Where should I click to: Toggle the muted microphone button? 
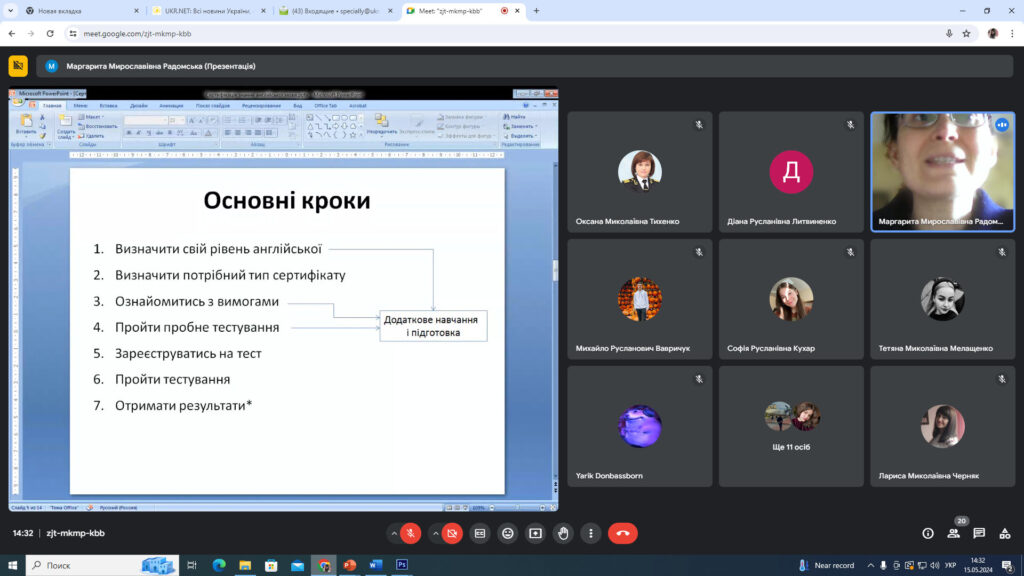[x=410, y=534]
